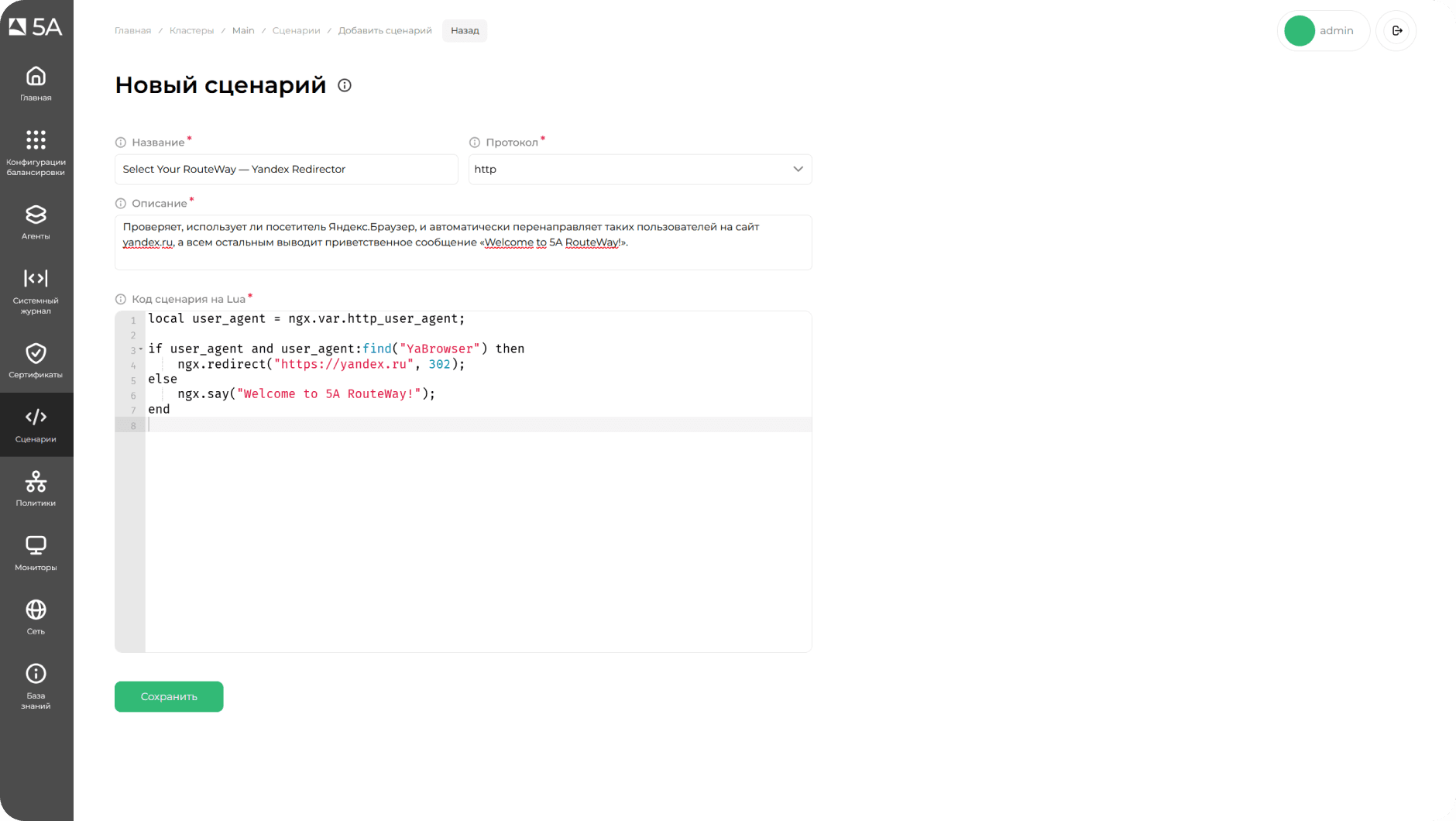Click info icon beside Новый сценарий heading
The width and height of the screenshot is (1456, 821).
click(x=345, y=86)
